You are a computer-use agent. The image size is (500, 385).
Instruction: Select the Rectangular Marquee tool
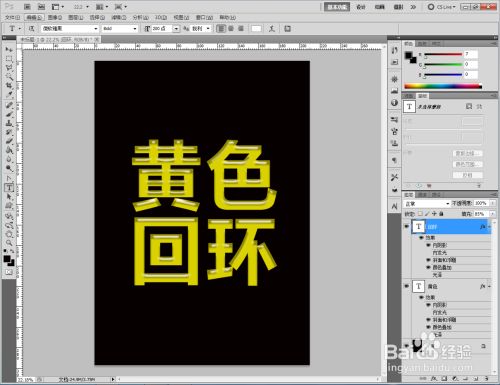pyautogui.click(x=9, y=59)
